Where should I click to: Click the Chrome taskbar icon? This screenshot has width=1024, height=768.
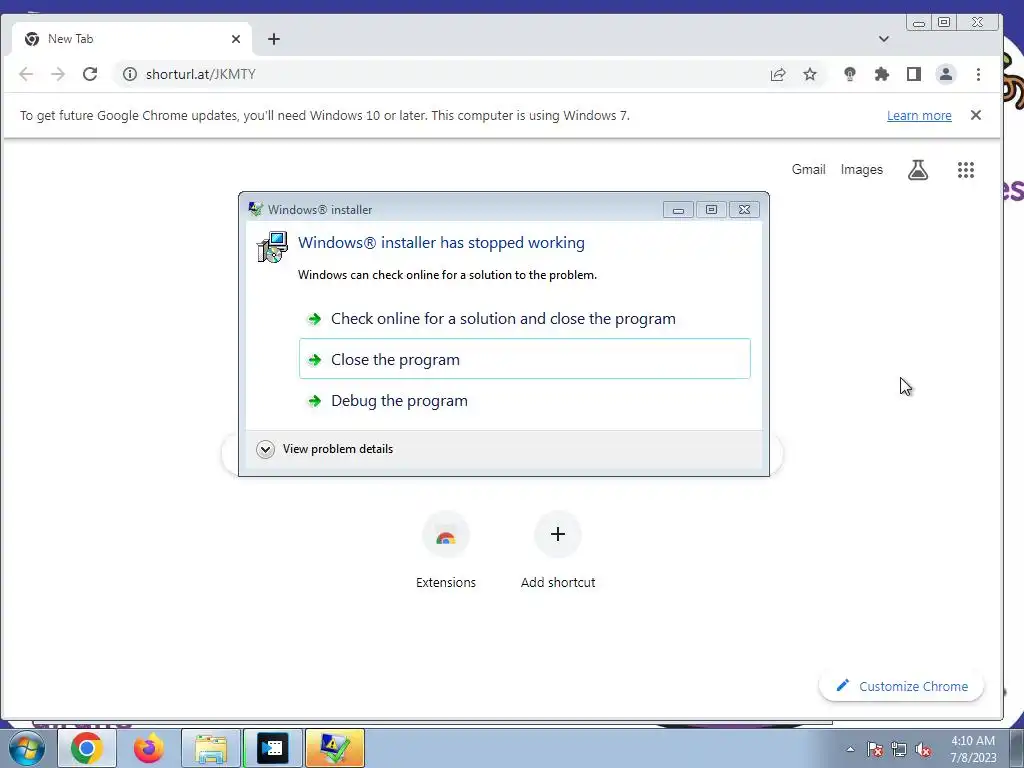87,748
